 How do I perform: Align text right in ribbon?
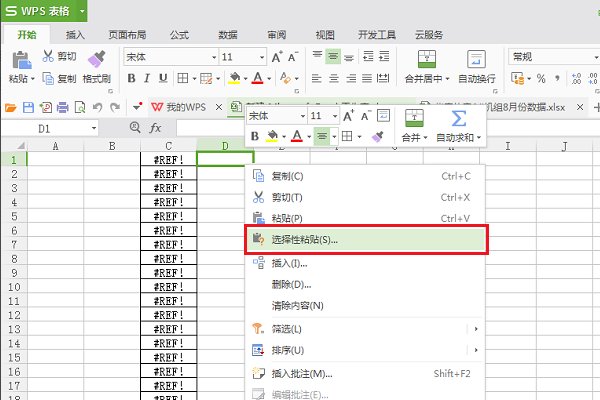tap(351, 78)
